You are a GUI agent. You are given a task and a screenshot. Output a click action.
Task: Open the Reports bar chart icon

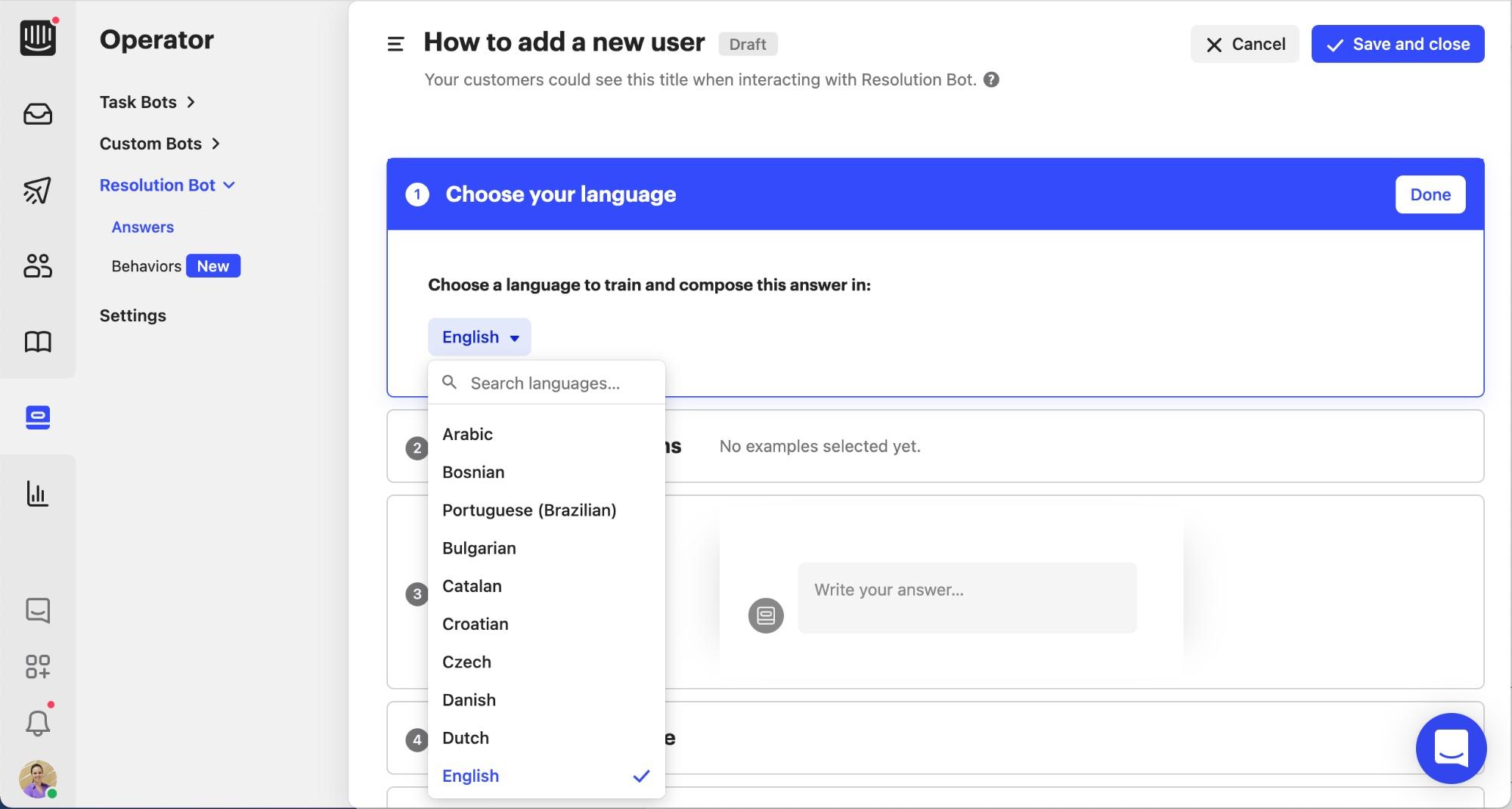38,494
